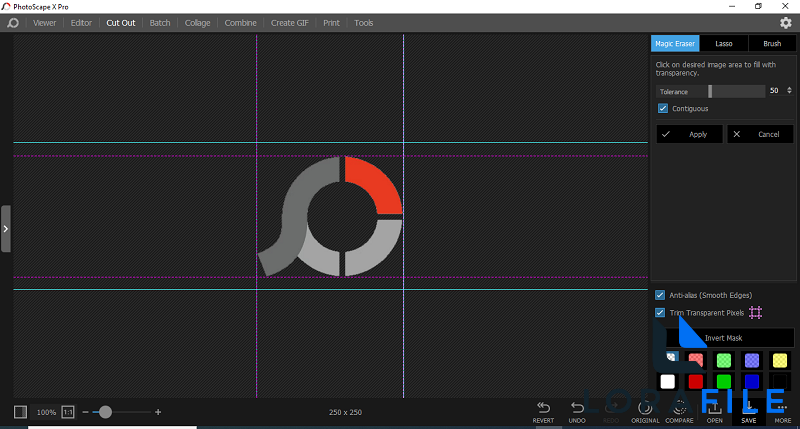
Task: Click the zoom out minus button
Action: [85, 412]
